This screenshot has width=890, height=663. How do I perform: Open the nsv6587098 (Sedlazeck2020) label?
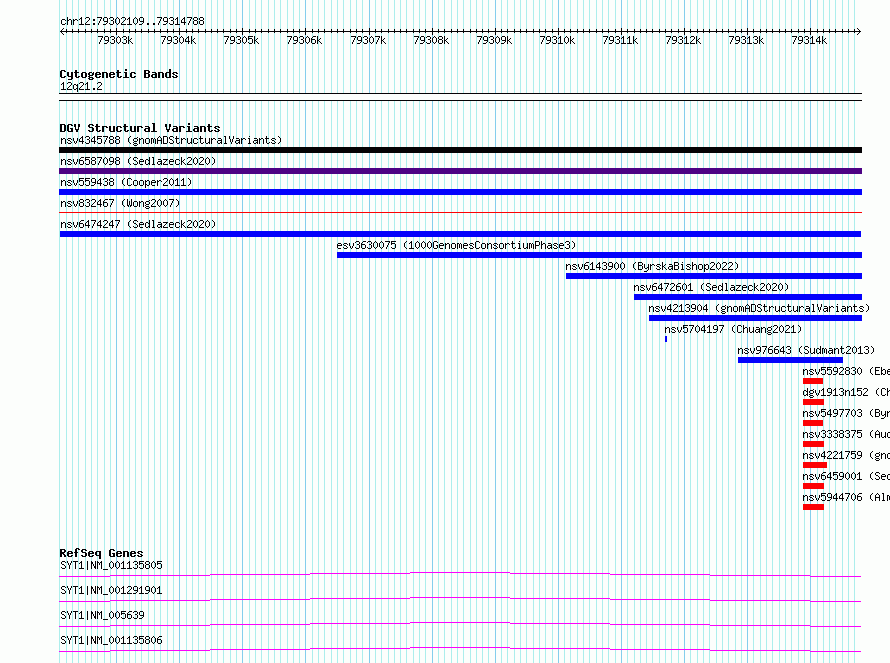(138, 161)
